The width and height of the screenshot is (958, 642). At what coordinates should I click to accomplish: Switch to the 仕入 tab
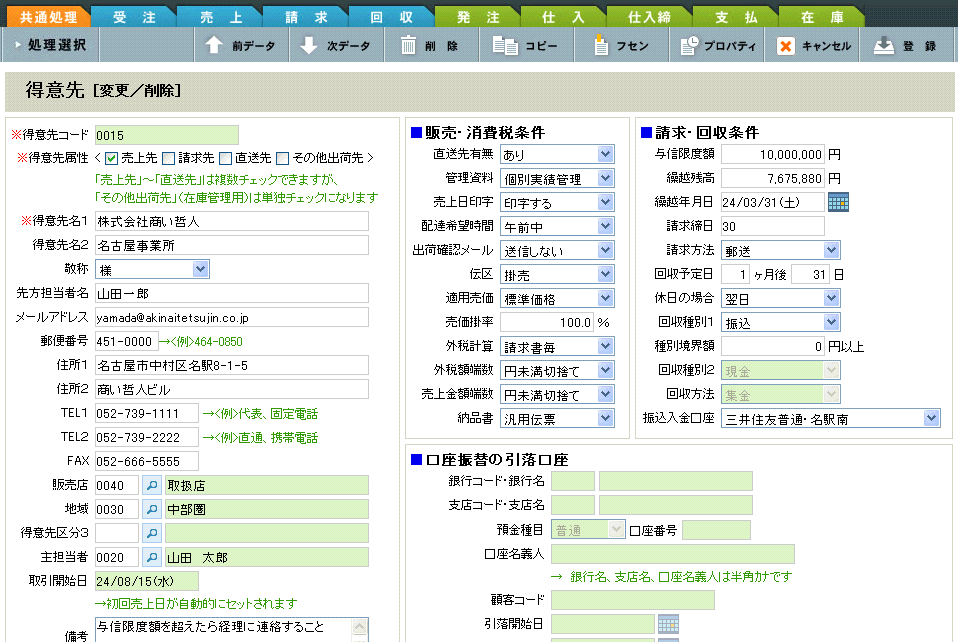[x=564, y=16]
